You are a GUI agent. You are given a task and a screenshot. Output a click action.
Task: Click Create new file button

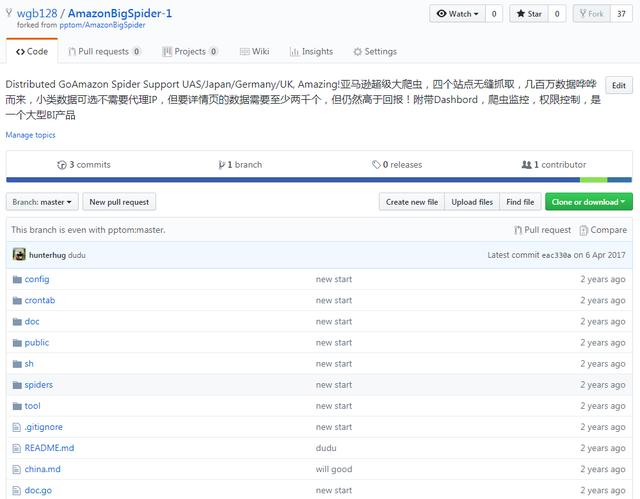click(412, 202)
